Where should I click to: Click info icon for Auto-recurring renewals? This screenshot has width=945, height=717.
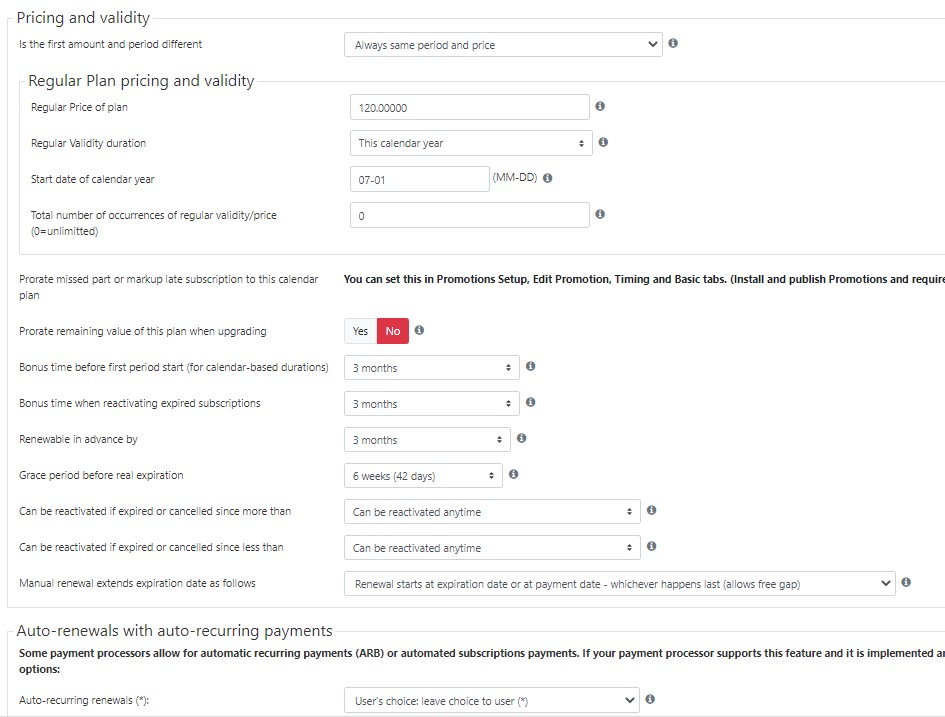click(650, 699)
